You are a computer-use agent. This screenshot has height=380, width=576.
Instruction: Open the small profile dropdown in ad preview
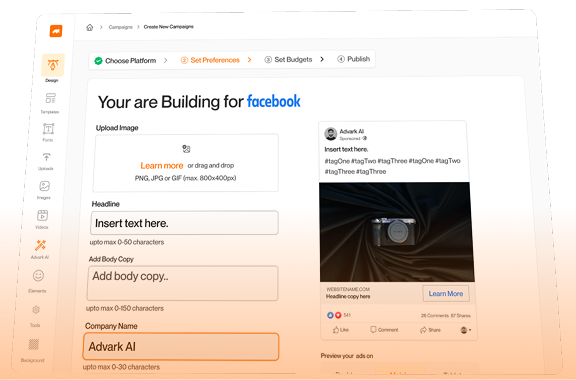coord(466,330)
